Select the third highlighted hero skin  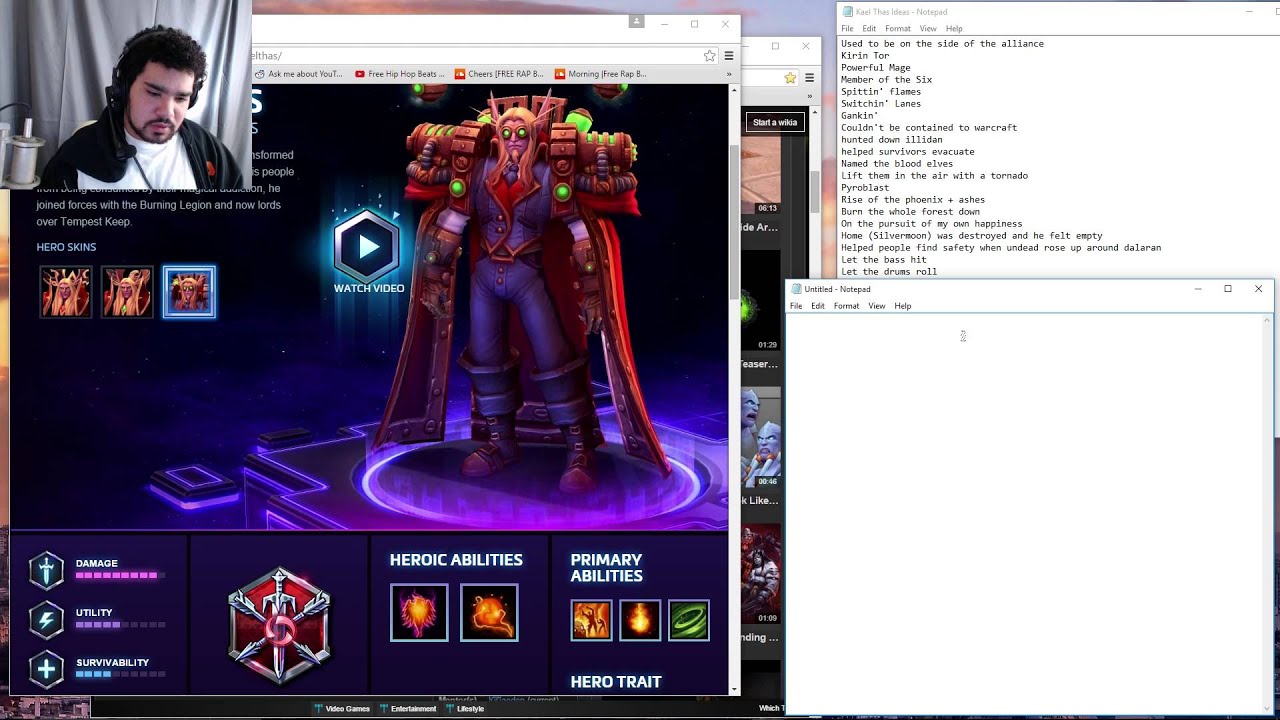(x=189, y=292)
